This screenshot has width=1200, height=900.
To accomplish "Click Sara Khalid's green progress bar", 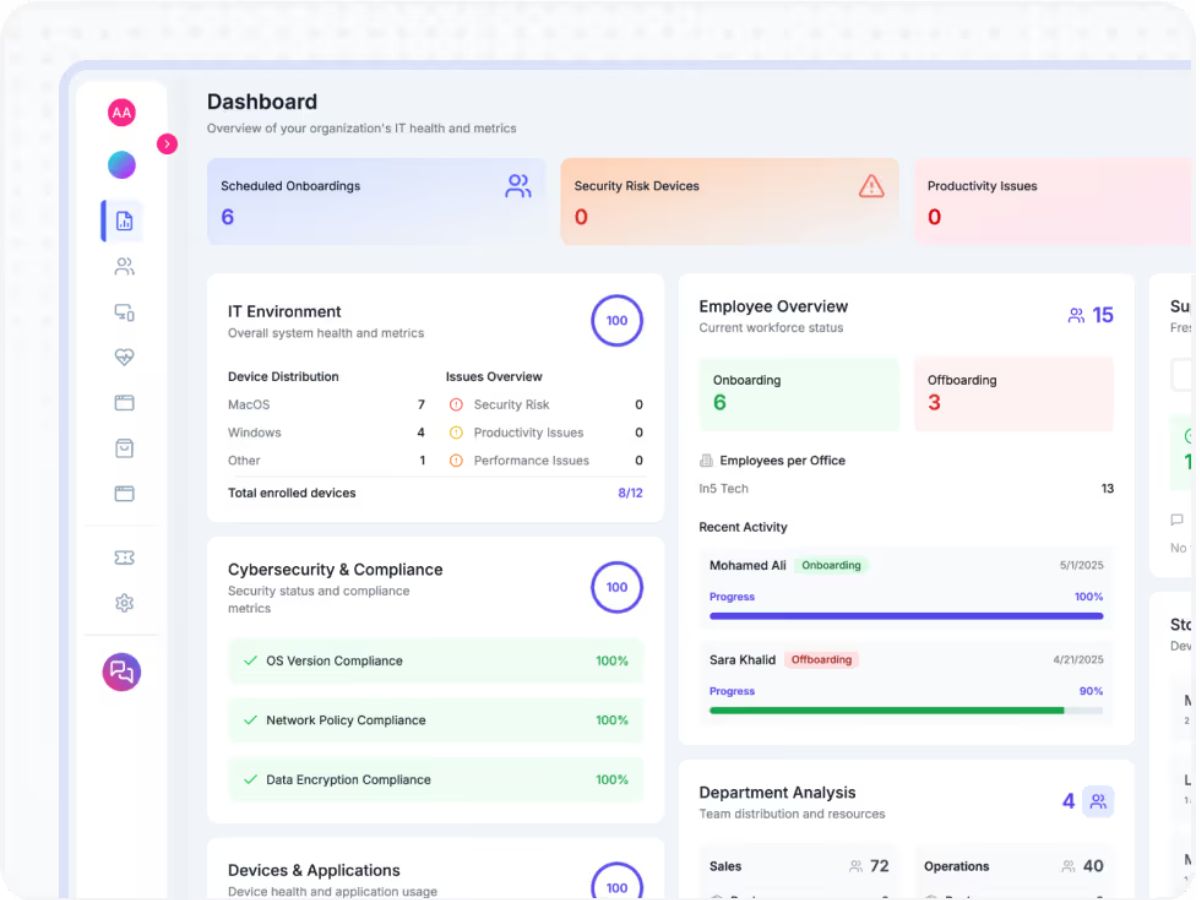I will [x=906, y=710].
